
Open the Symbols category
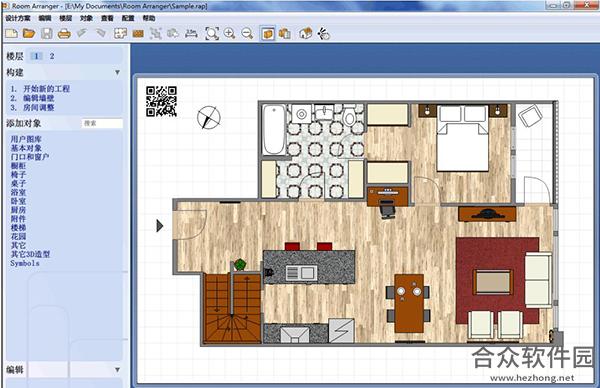pos(25,263)
